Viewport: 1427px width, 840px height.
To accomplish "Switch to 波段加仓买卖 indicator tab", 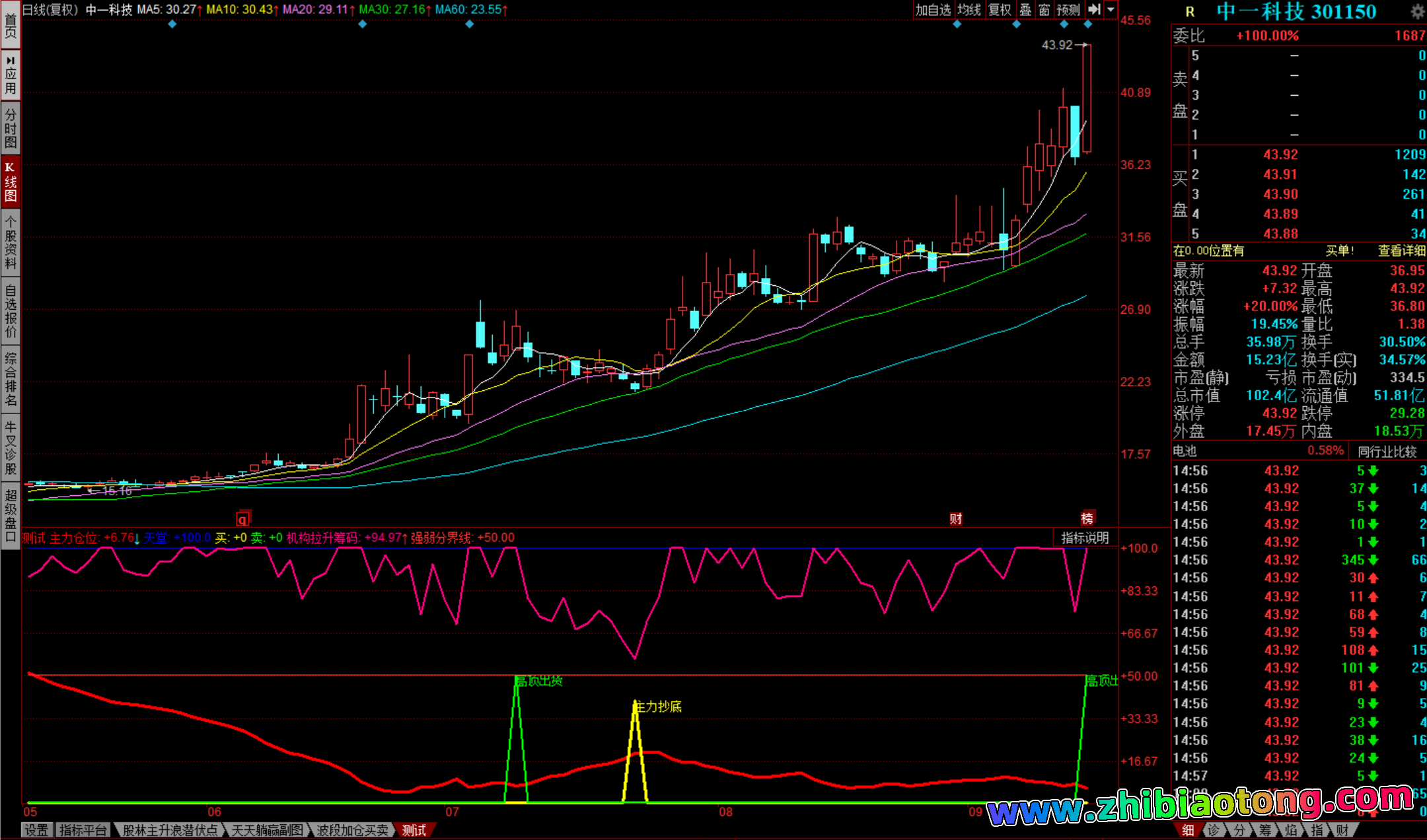I will [352, 830].
